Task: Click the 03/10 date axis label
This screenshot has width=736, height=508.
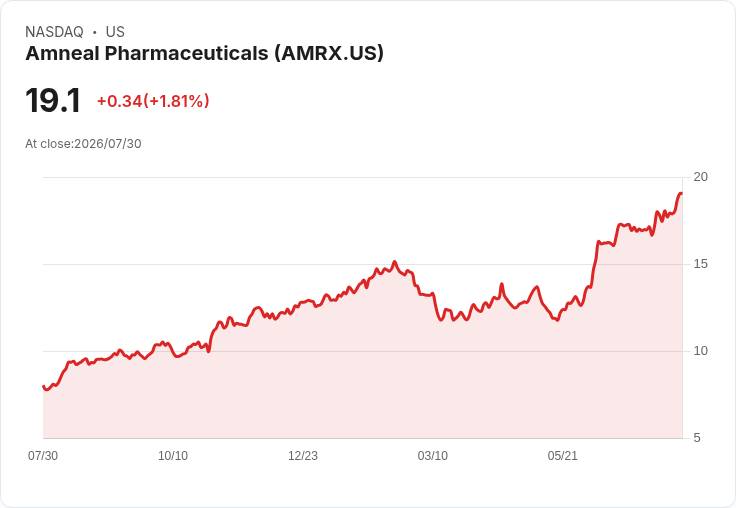Action: coord(432,456)
